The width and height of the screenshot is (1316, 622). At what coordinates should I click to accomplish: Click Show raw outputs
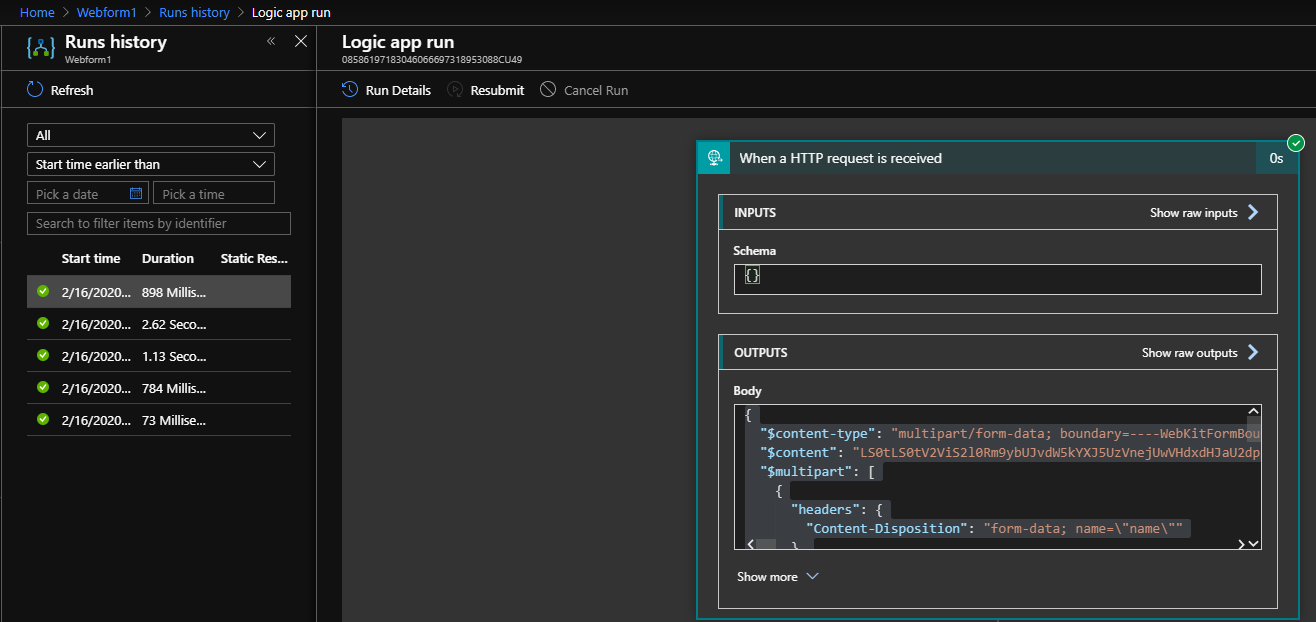1200,353
